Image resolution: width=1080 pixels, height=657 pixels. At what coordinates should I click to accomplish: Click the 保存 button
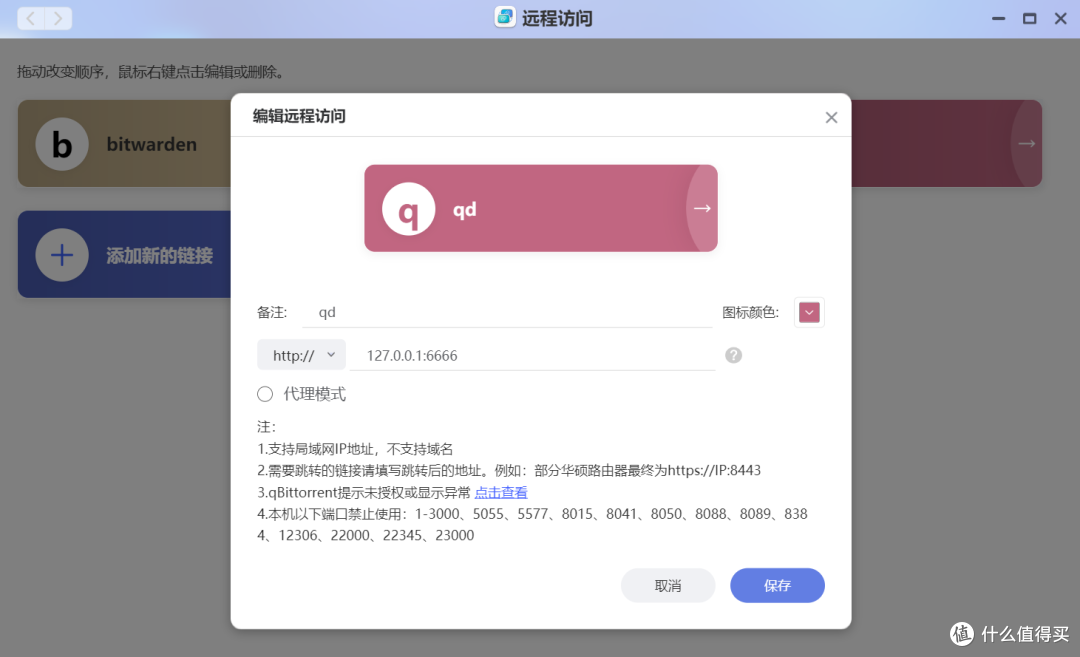coord(777,585)
